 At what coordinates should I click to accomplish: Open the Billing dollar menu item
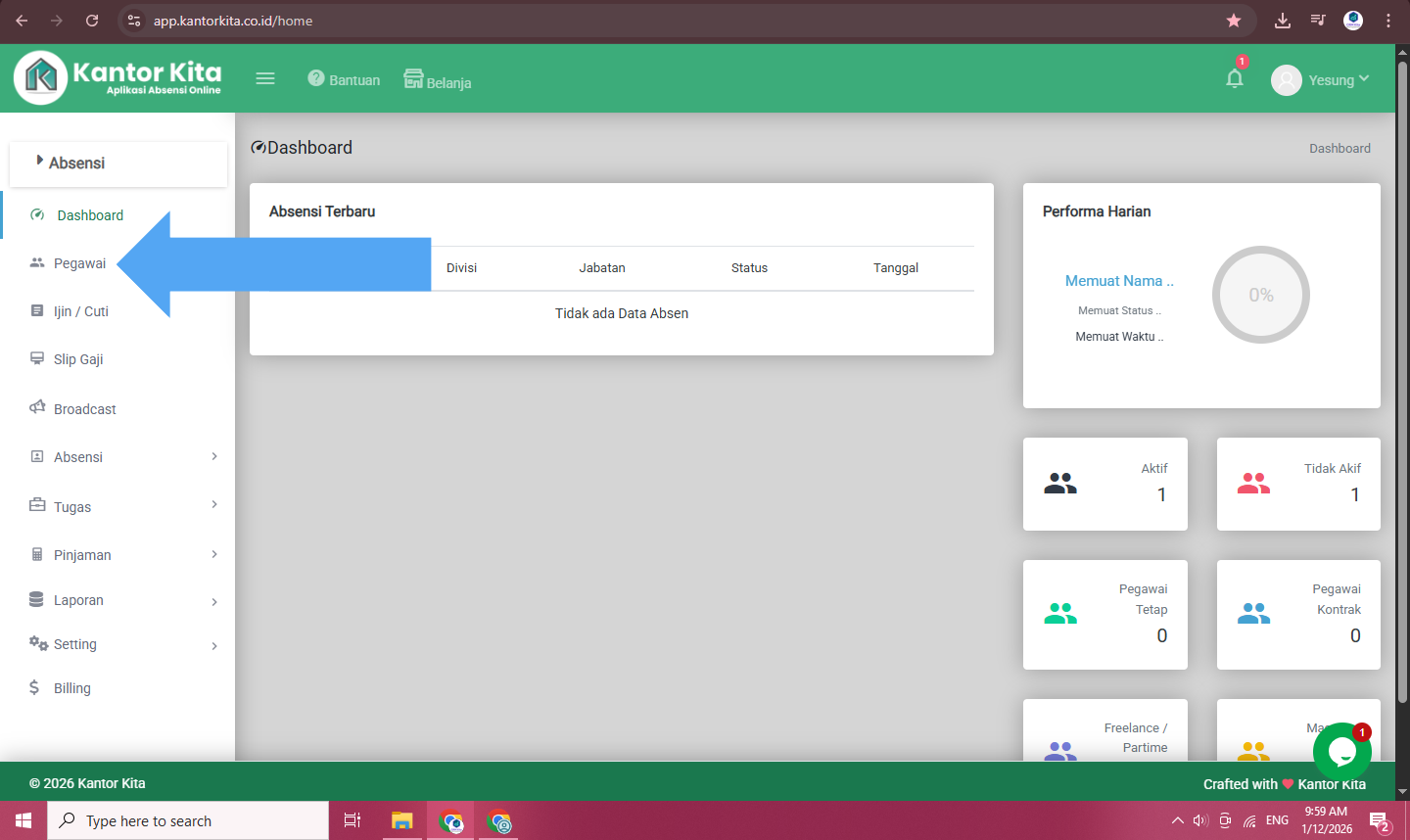71,688
